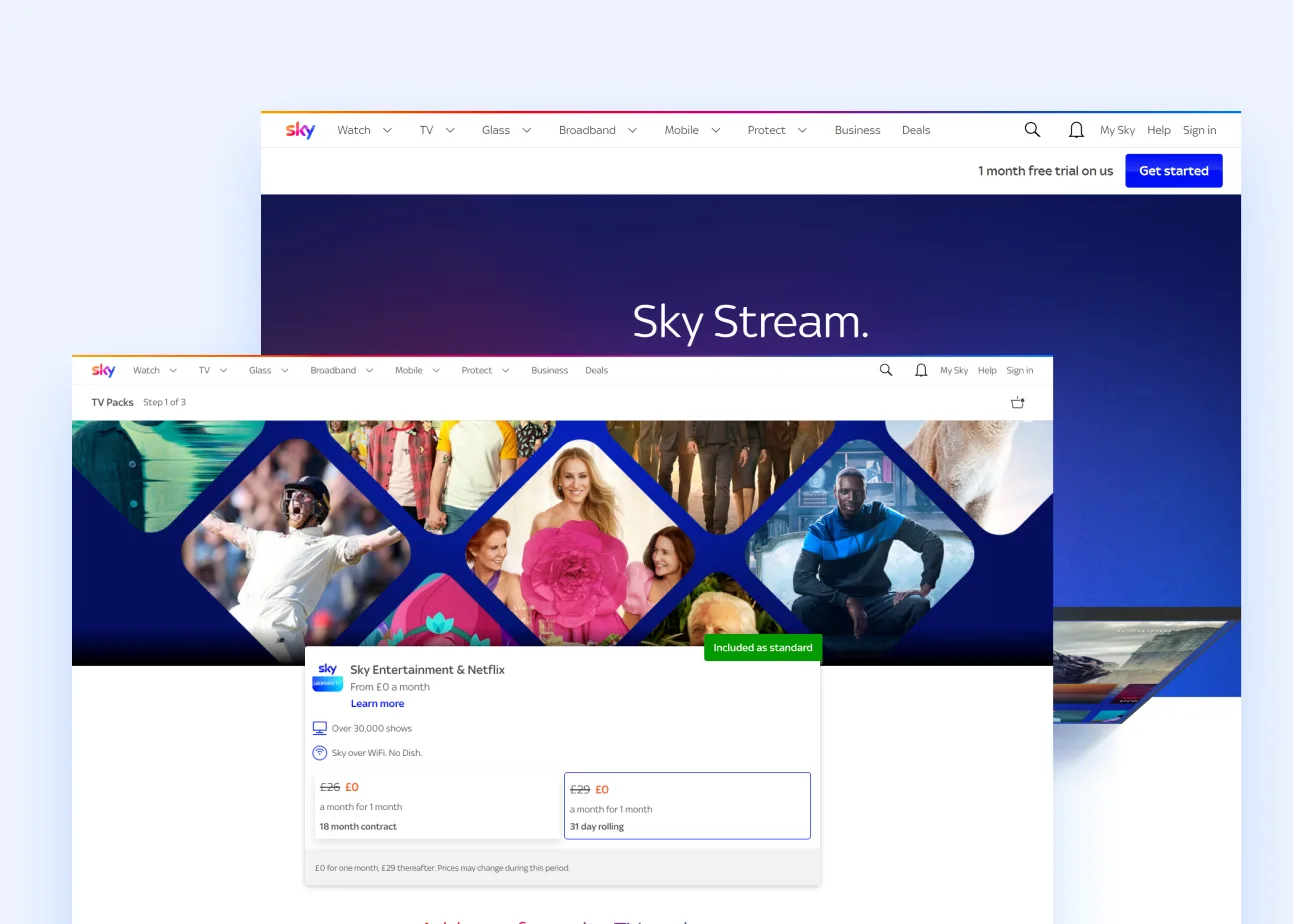The width and height of the screenshot is (1293, 924).
Task: Click the £0 for one month disclaimer
Action: [x=442, y=868]
